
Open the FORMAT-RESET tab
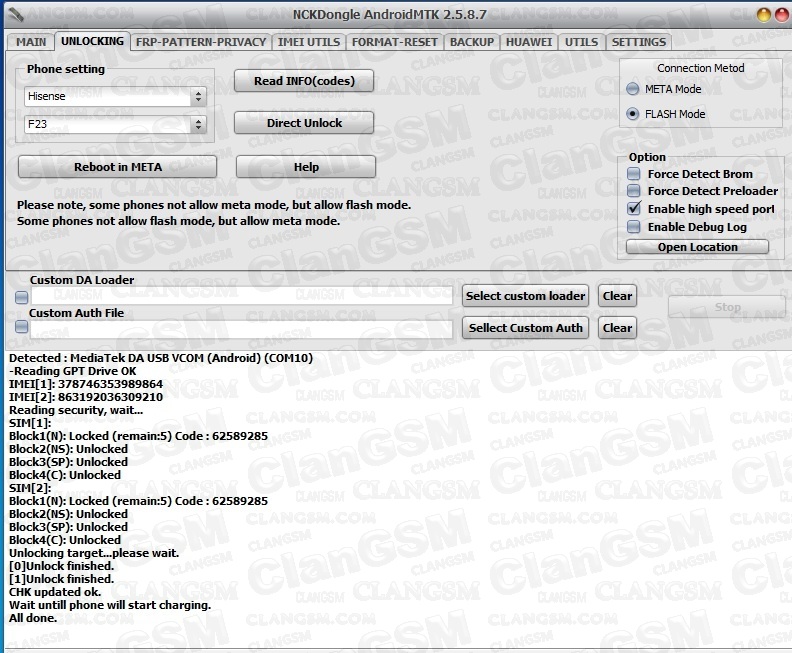click(x=394, y=42)
